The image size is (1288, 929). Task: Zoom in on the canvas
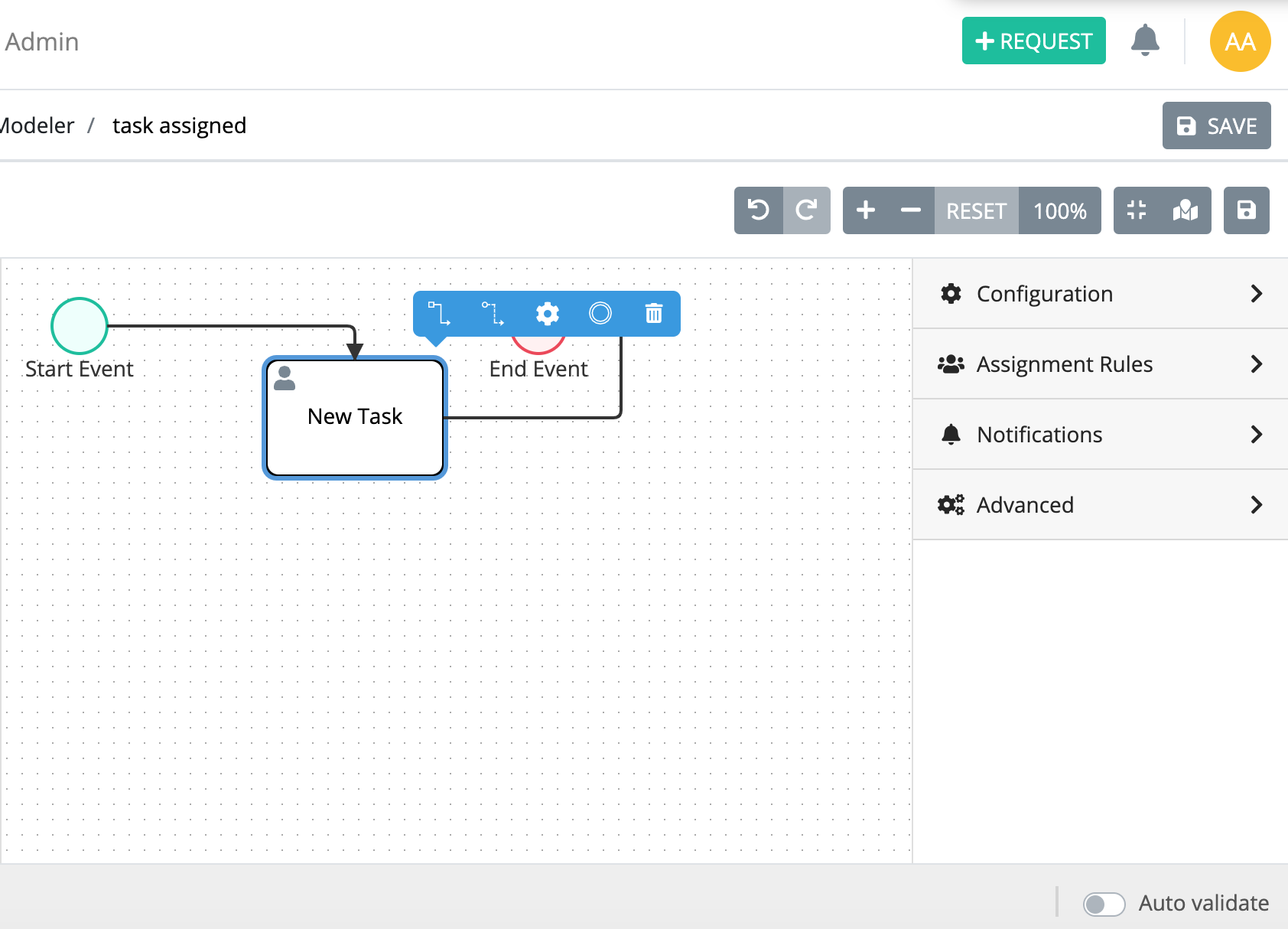pyautogui.click(x=866, y=210)
